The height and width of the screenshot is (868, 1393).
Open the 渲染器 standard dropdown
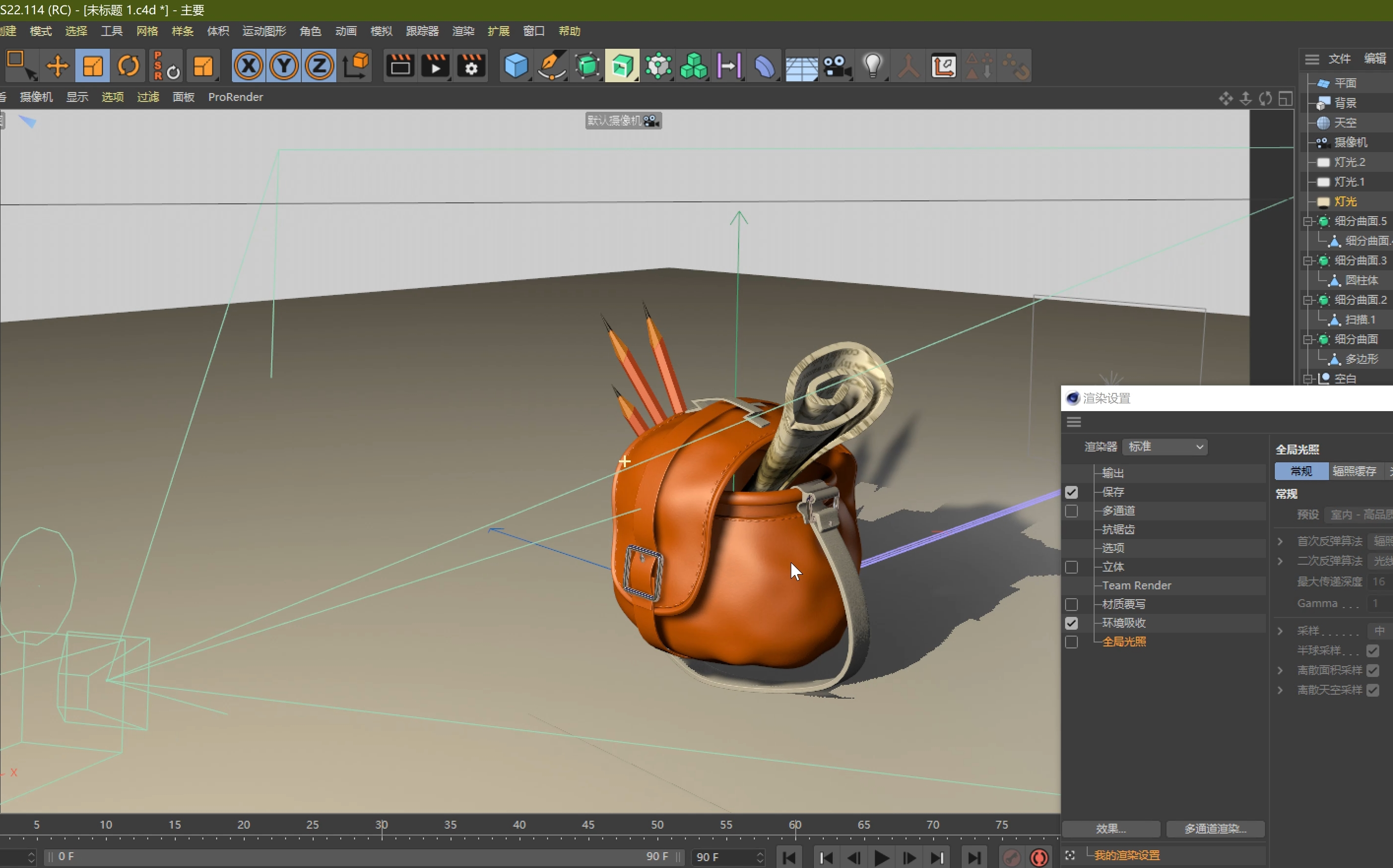click(1164, 446)
